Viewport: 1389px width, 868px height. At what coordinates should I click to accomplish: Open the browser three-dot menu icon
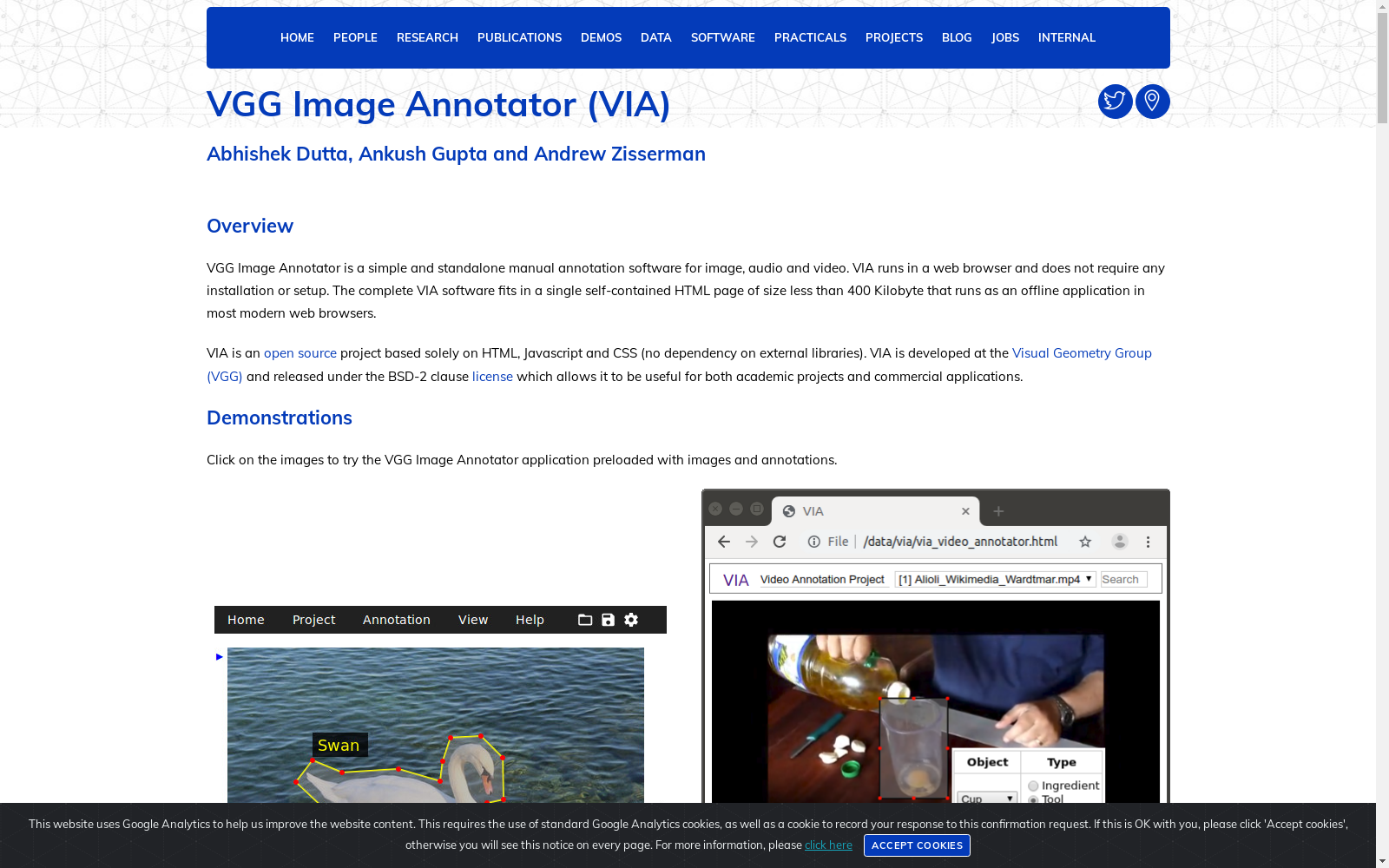(x=1148, y=541)
